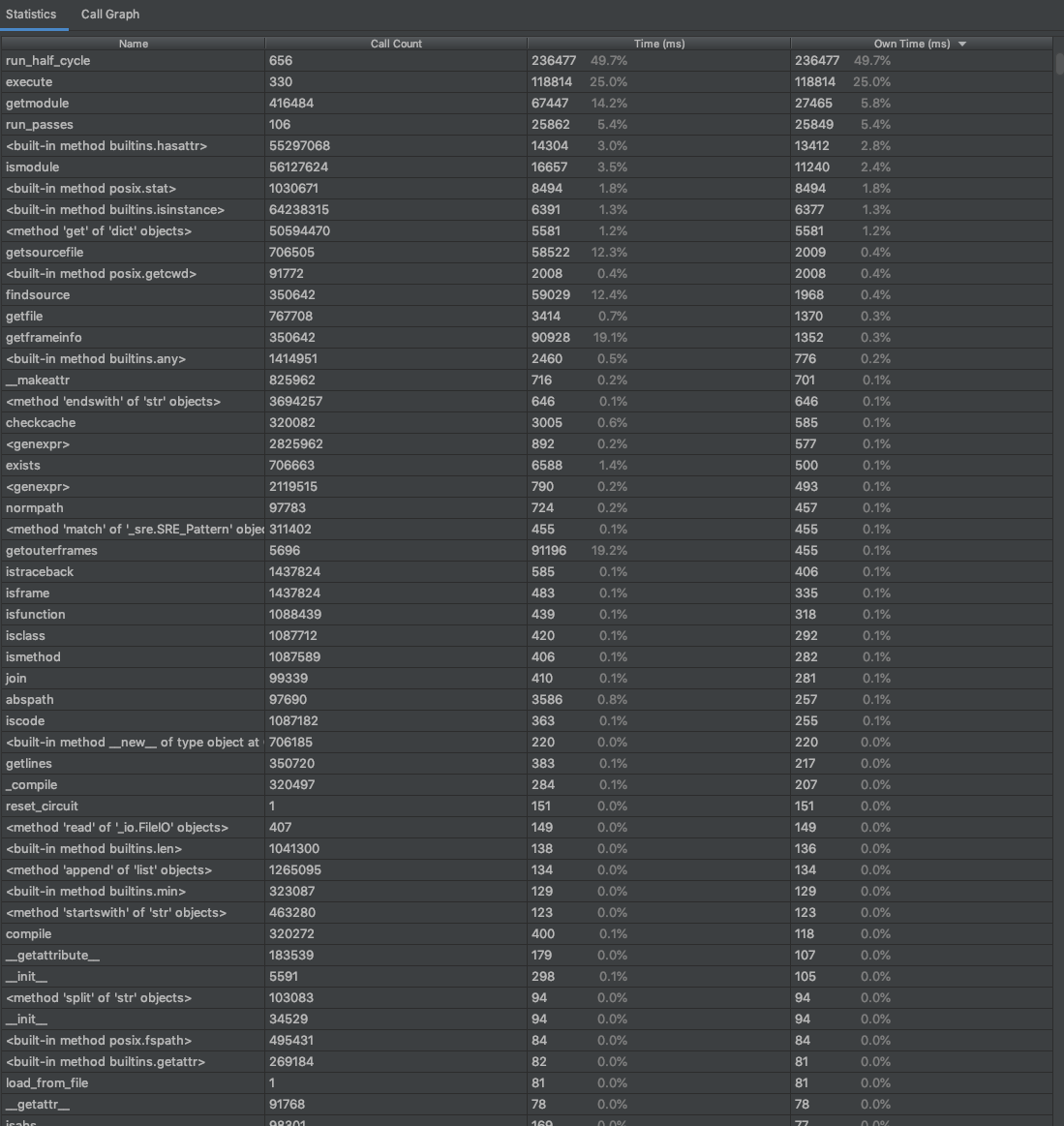This screenshot has width=1064, height=1126.
Task: Select the Statistics tab
Action: [32, 15]
